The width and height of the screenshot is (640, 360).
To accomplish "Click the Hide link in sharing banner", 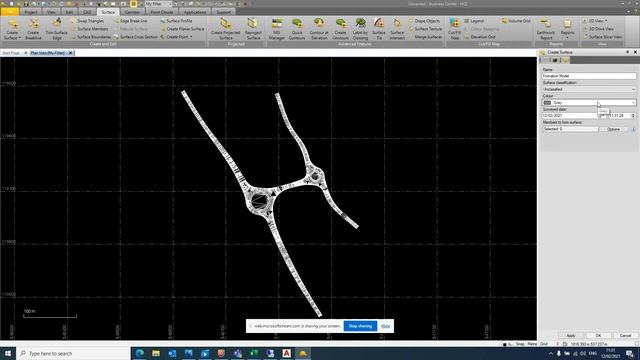I will (385, 326).
